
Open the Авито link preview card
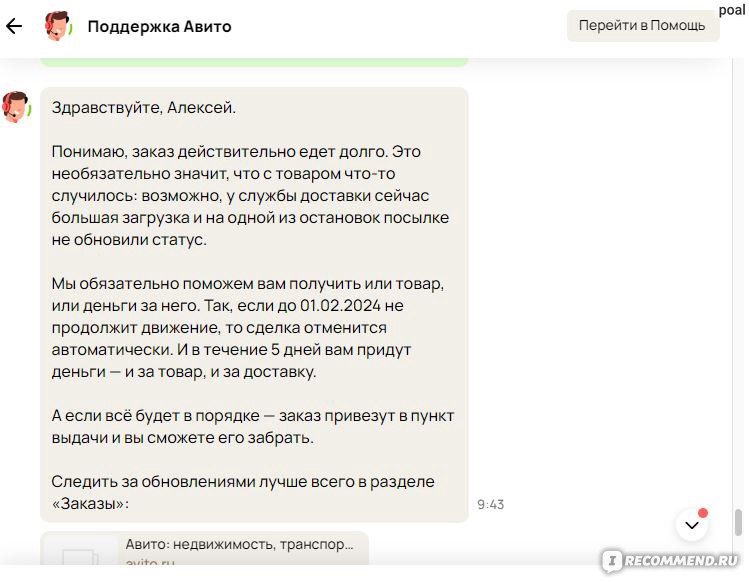point(204,549)
